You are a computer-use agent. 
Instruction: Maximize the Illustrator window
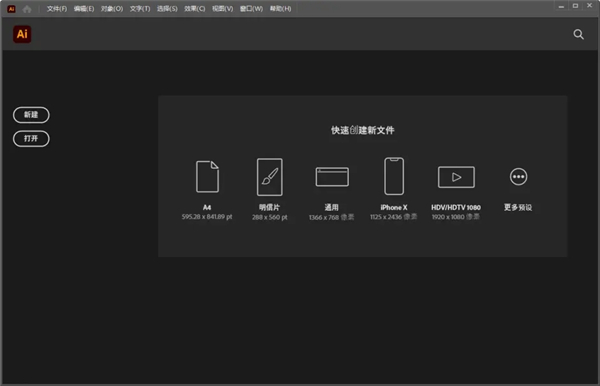click(x=575, y=6)
